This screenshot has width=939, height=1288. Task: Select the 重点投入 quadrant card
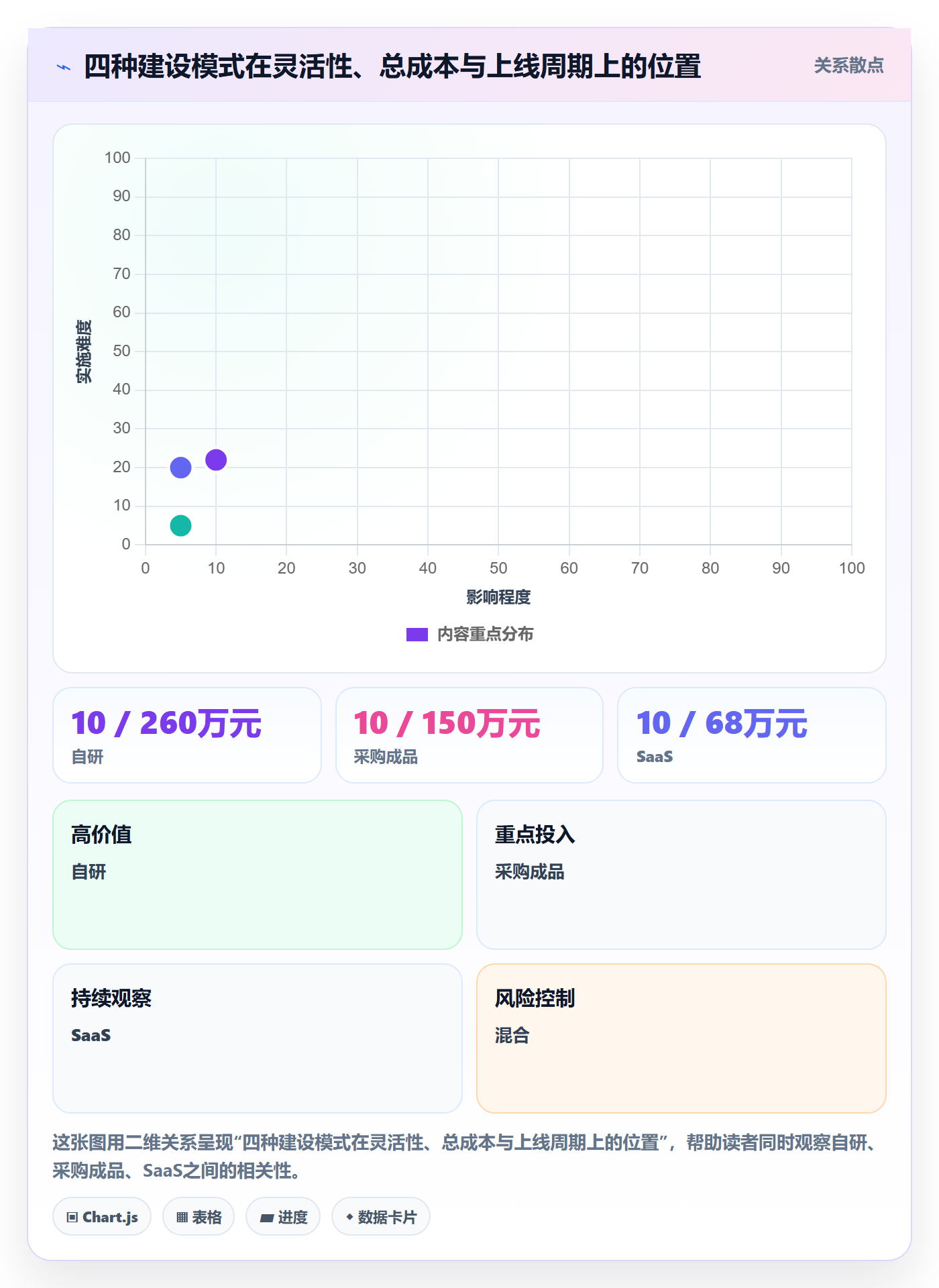pyautogui.click(x=681, y=875)
